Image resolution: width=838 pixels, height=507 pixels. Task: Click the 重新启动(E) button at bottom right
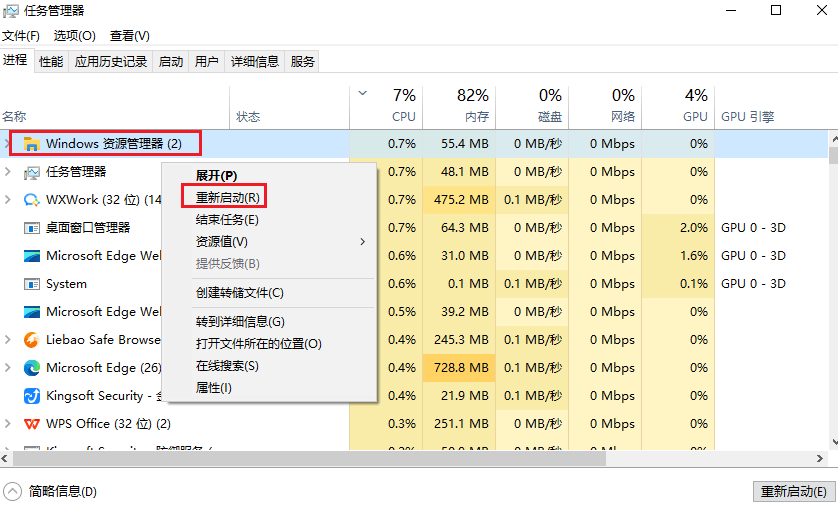tap(794, 491)
